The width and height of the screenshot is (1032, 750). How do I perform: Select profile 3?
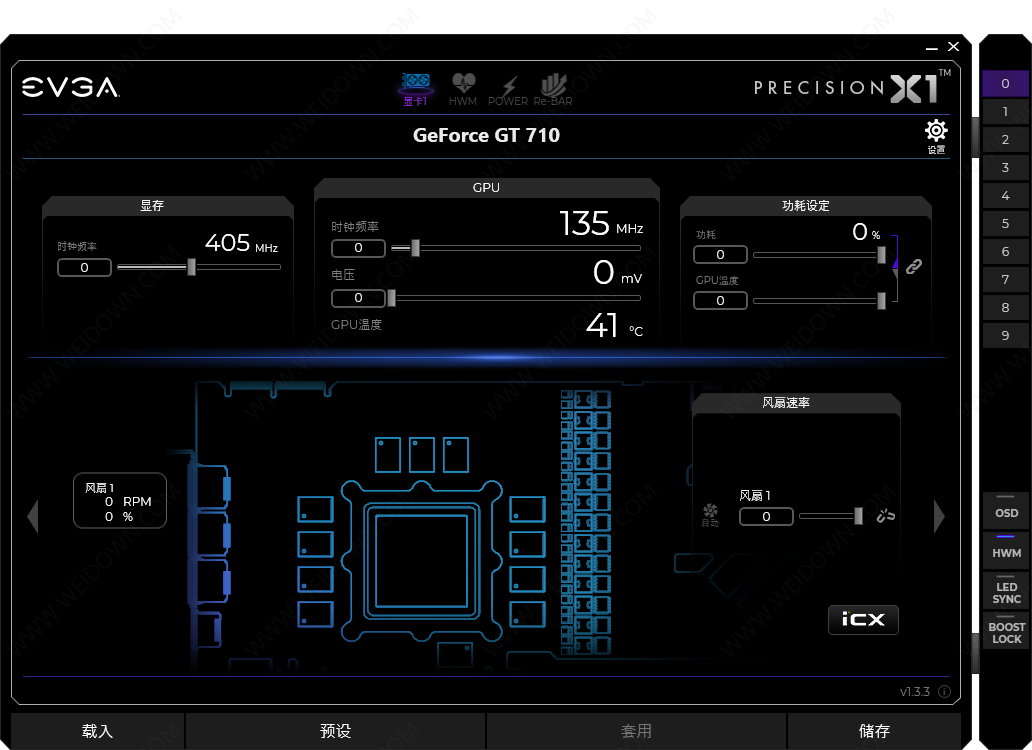click(1005, 167)
